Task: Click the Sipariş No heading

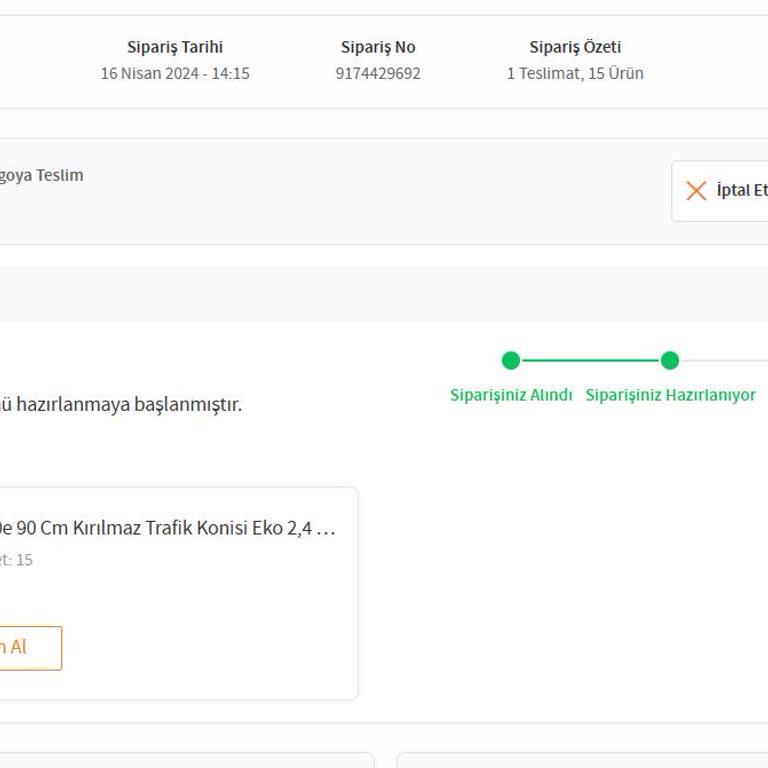Action: click(378, 47)
